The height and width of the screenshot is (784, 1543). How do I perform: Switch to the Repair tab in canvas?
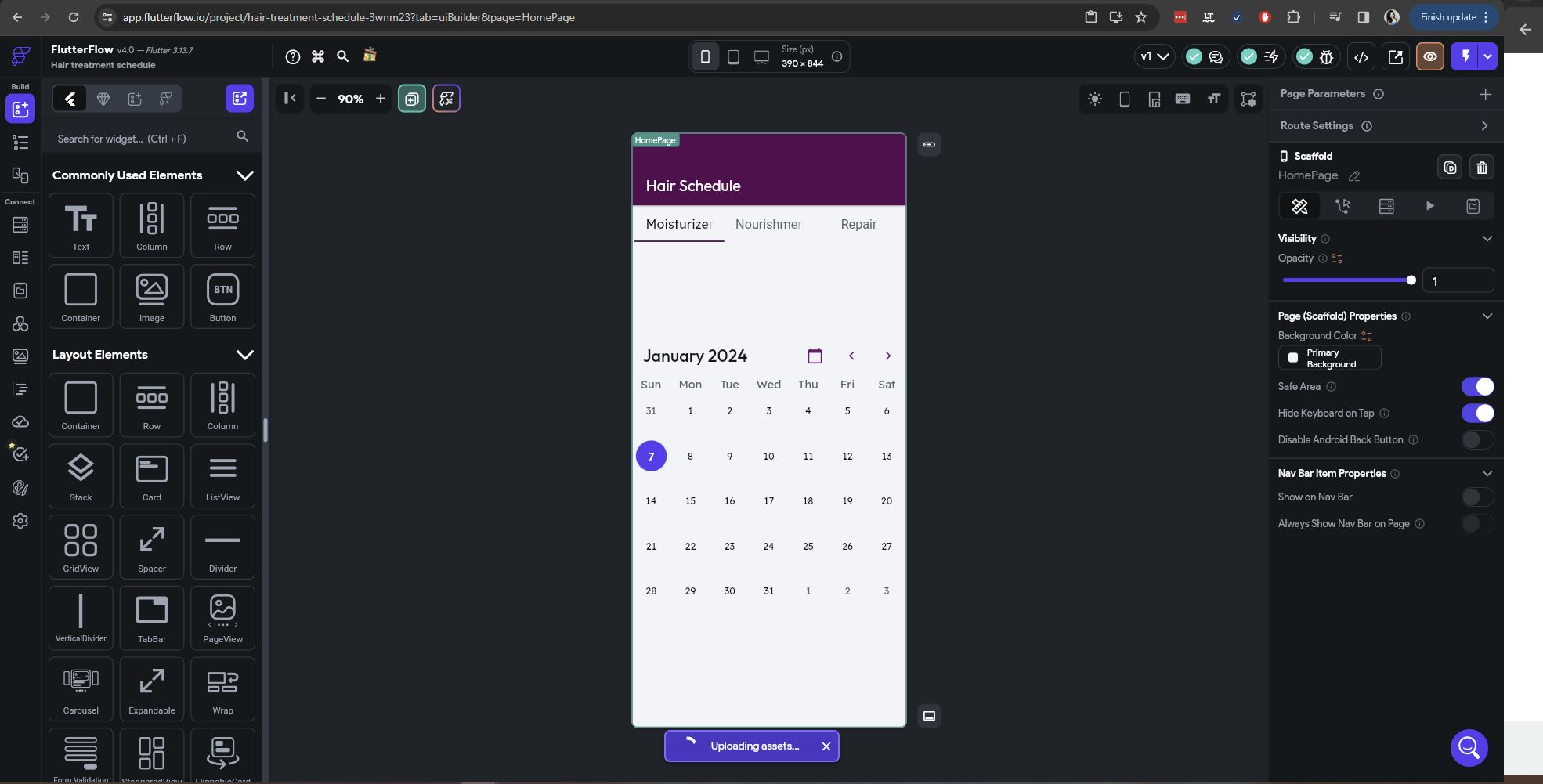[858, 225]
